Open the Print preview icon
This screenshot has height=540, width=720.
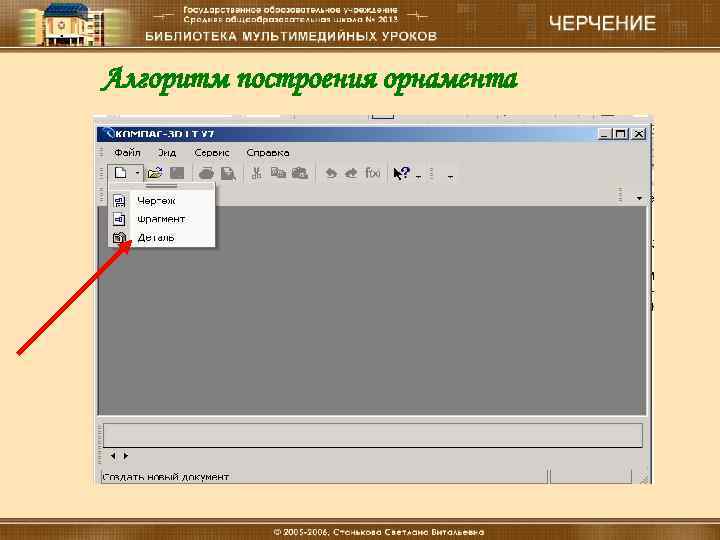click(228, 174)
